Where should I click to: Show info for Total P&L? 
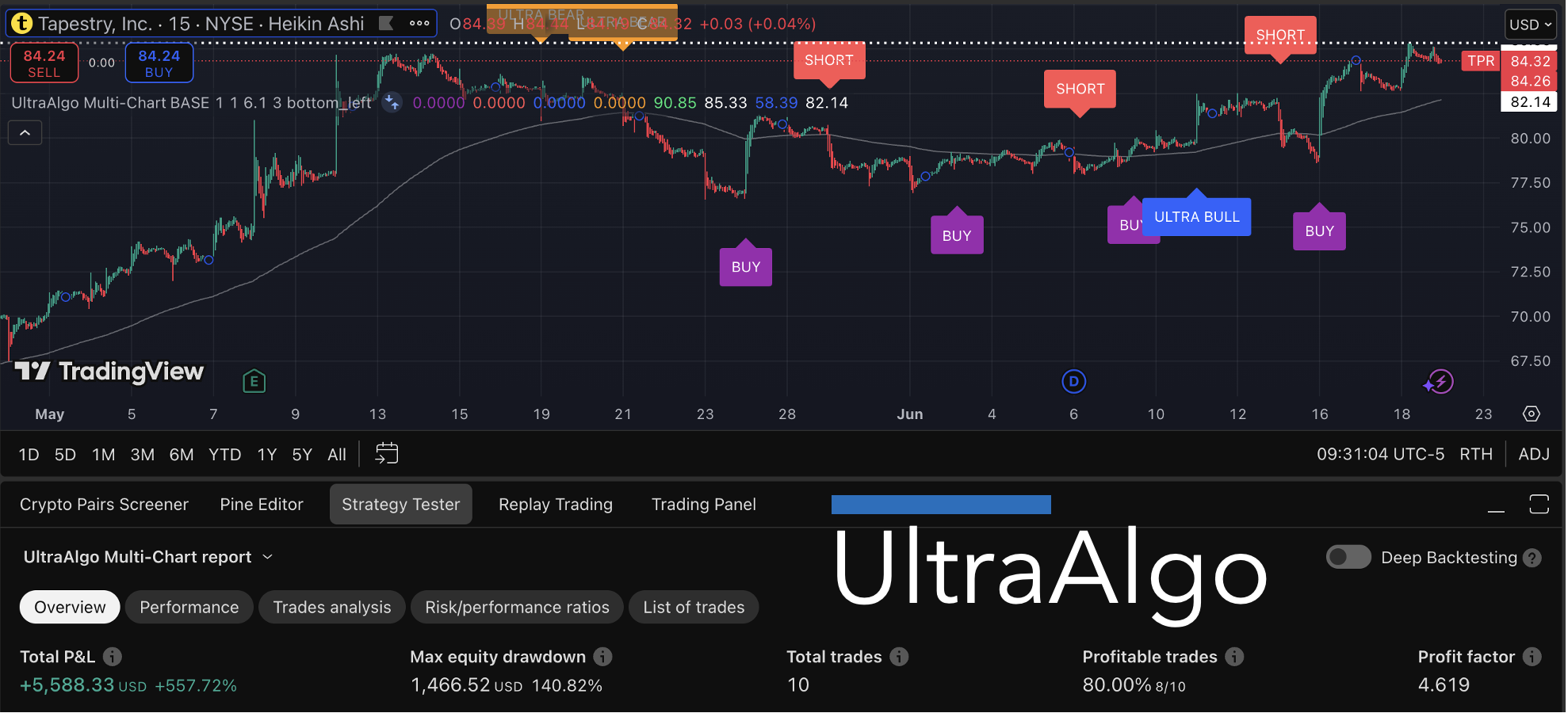coord(113,657)
